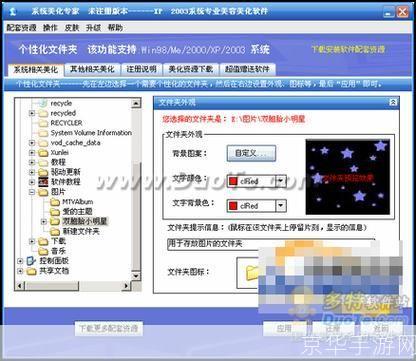Switch to the 其他相关美化 tab
The image size is (416, 361).
pos(92,69)
